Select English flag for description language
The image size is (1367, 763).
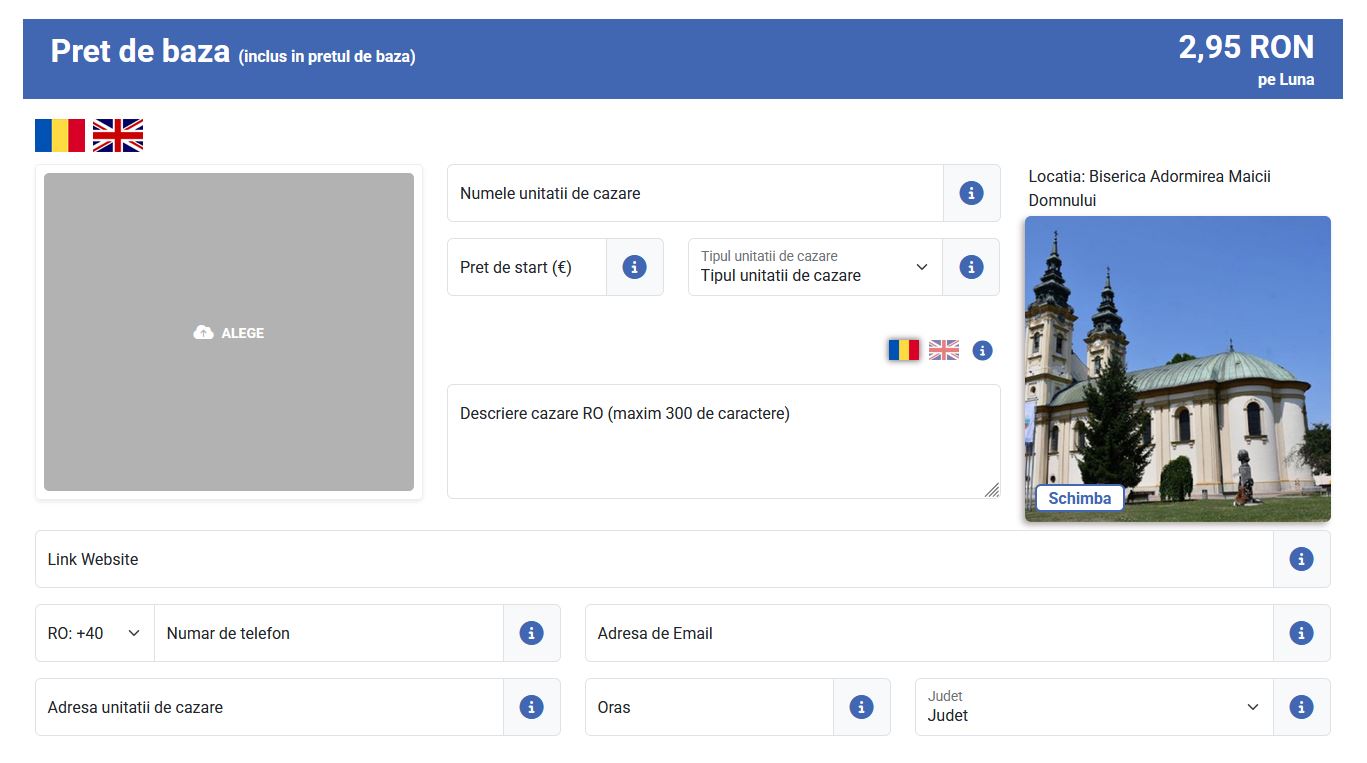[943, 350]
